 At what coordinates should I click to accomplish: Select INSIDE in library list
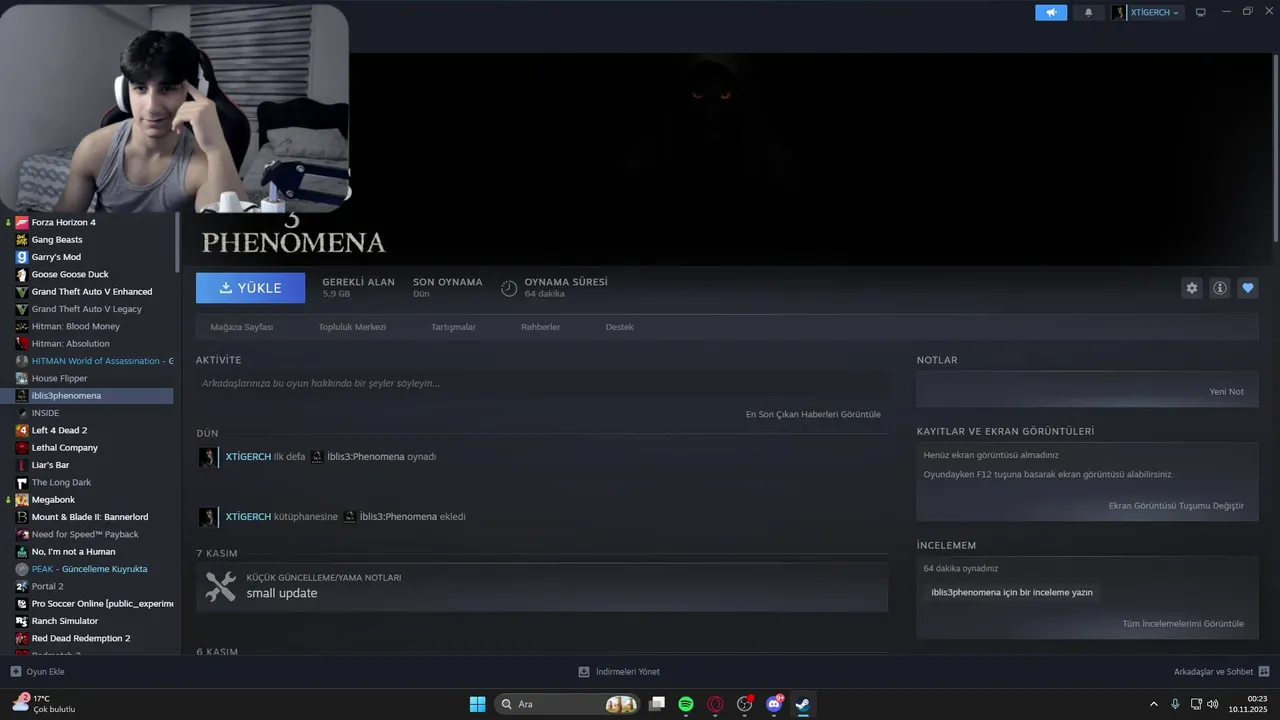[x=45, y=413]
